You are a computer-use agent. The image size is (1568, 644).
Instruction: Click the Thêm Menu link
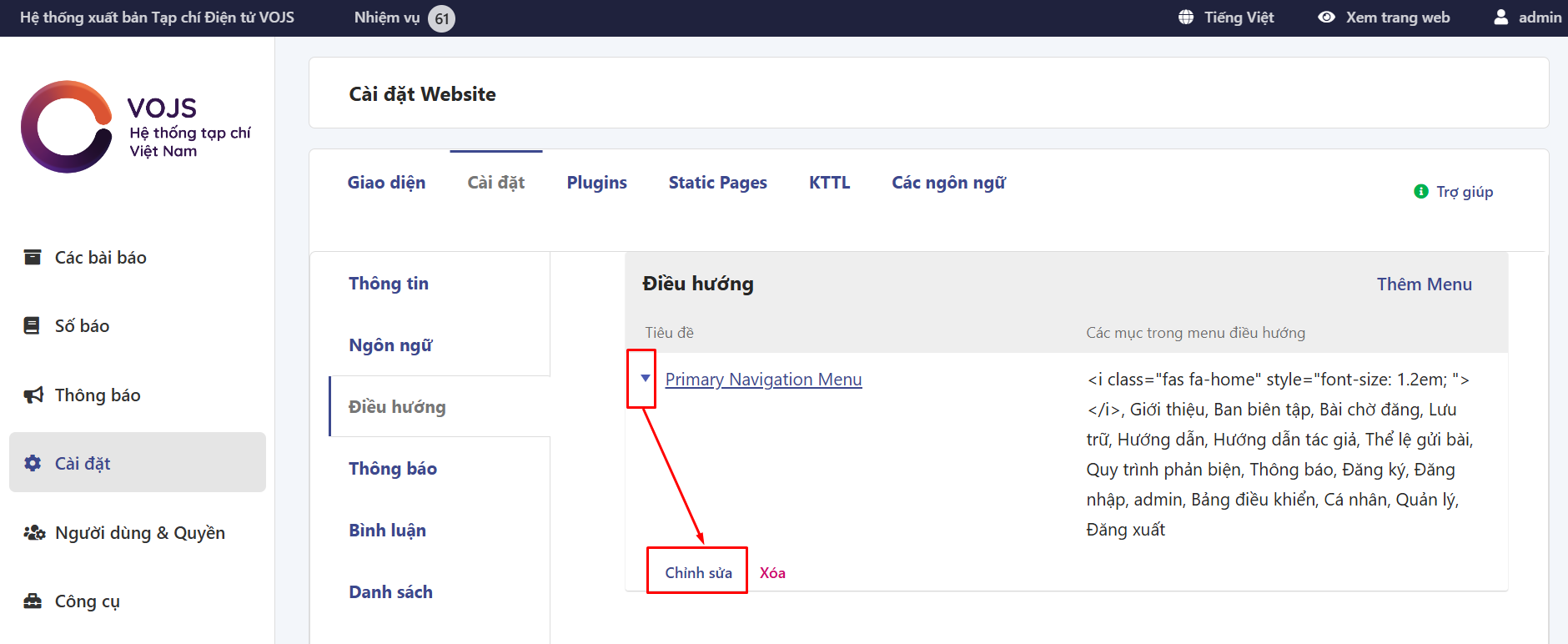pyautogui.click(x=1424, y=284)
